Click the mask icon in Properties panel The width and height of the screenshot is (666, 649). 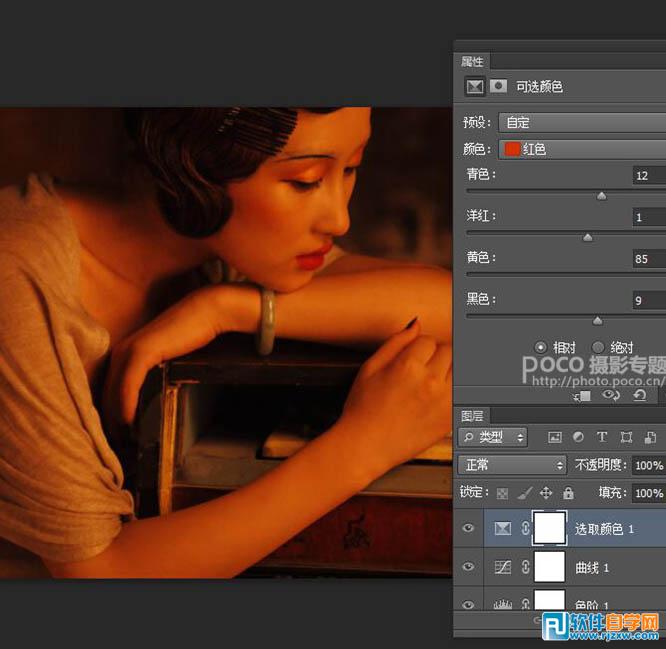pyautogui.click(x=497, y=87)
